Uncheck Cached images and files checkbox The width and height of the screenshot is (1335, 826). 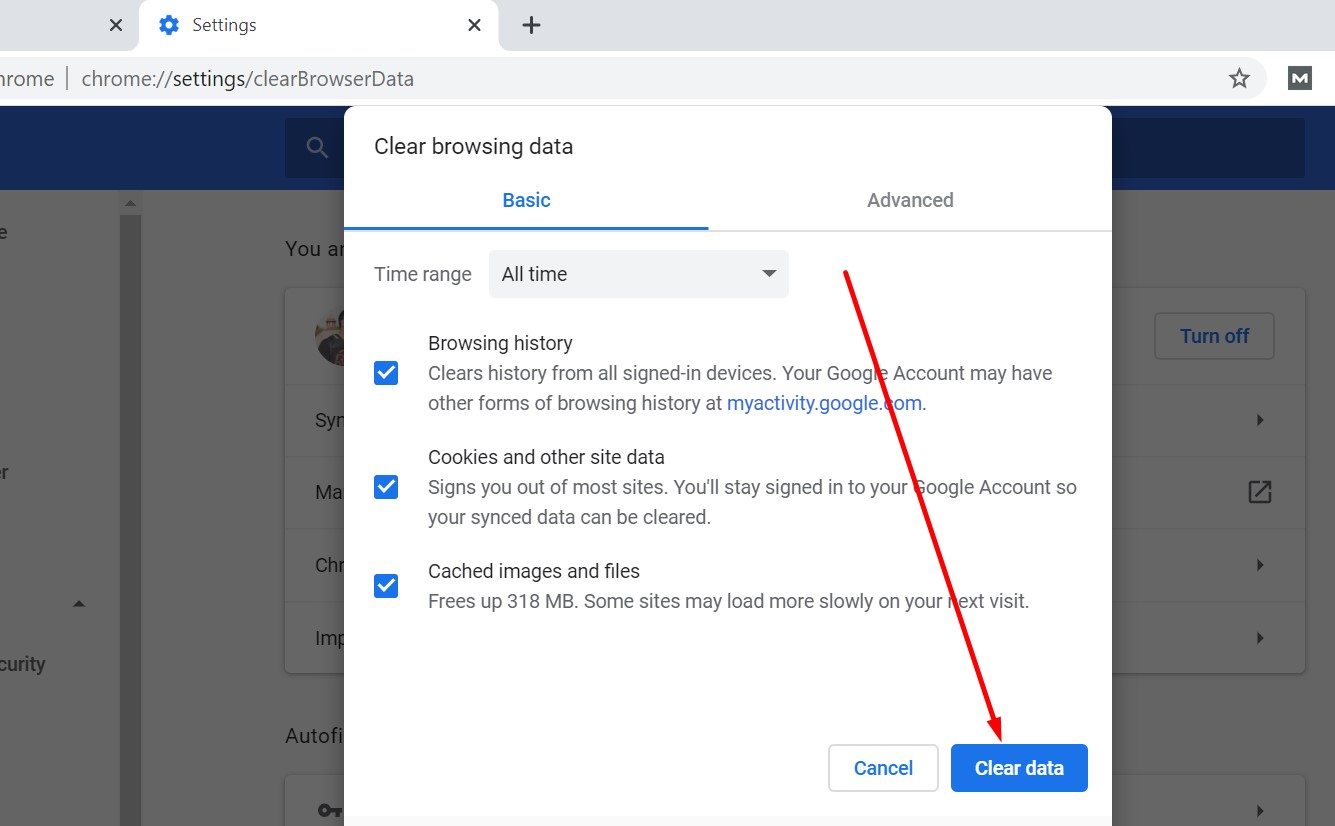386,585
